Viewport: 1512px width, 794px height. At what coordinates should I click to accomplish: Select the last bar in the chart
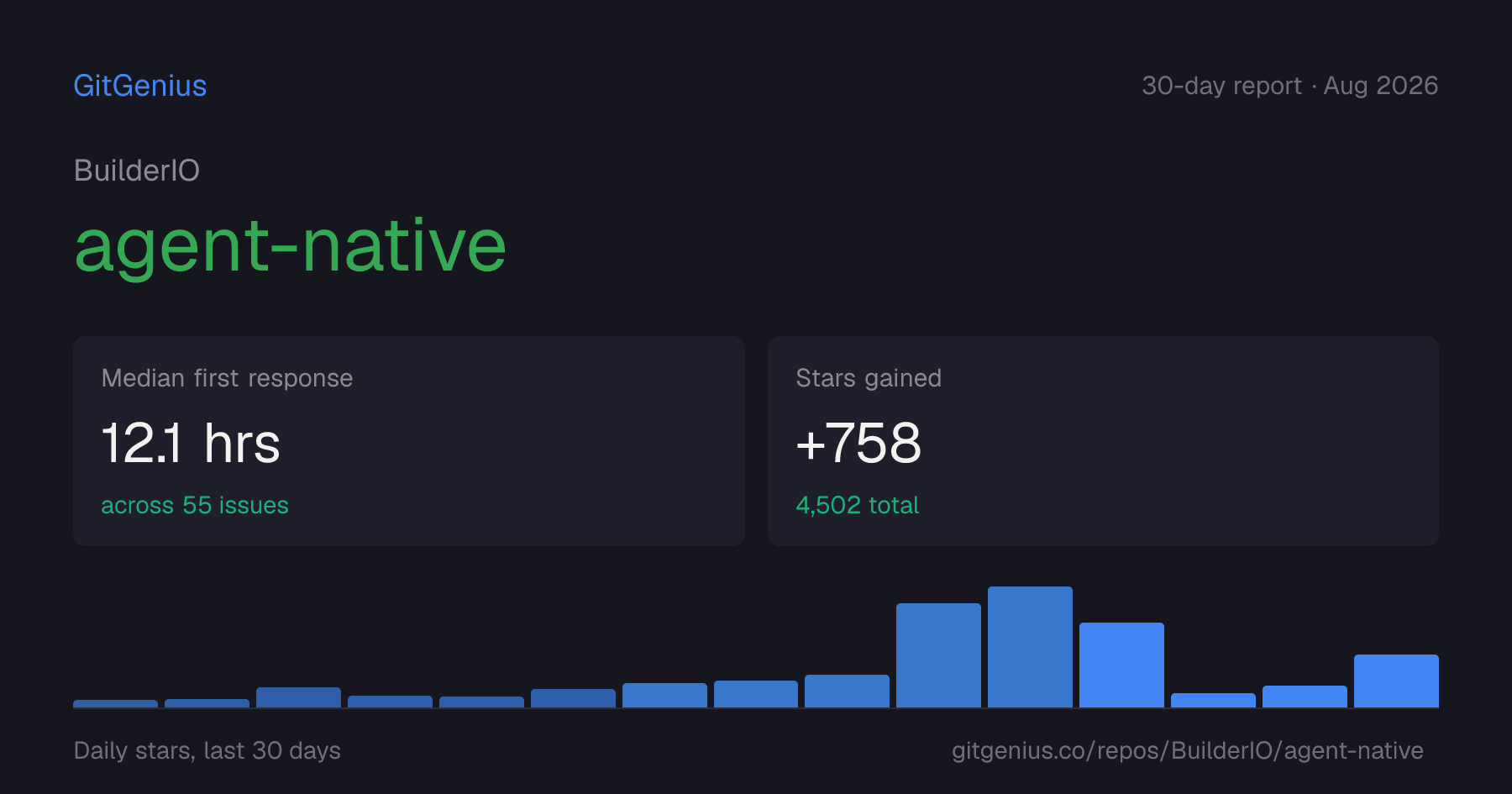1396,681
